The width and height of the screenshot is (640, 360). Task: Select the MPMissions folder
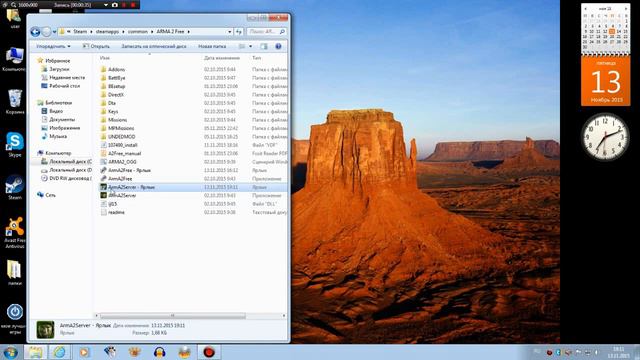tap(121, 128)
